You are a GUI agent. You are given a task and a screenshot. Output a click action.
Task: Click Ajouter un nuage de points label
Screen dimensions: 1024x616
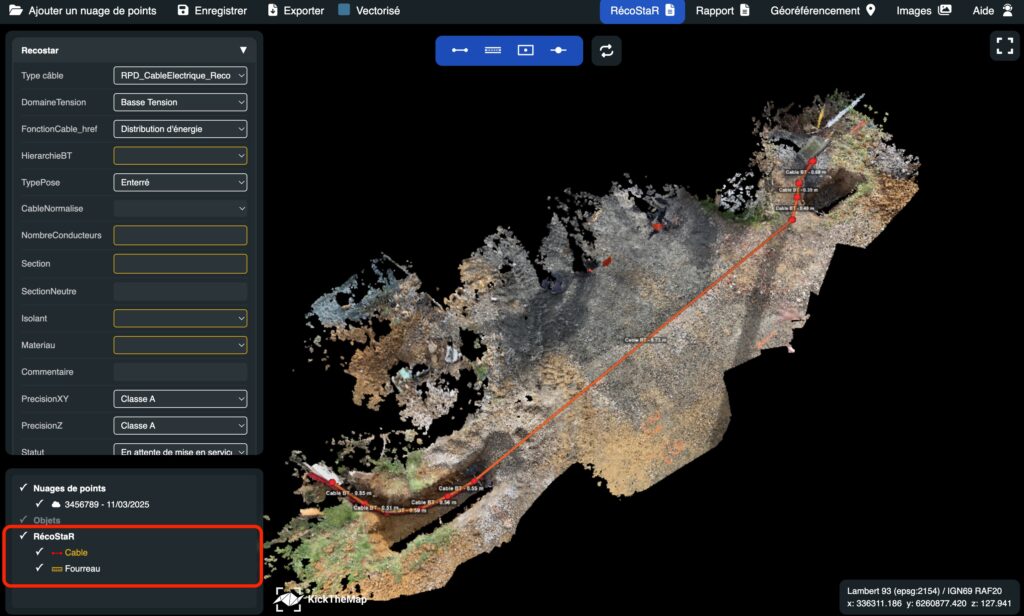click(x=93, y=10)
